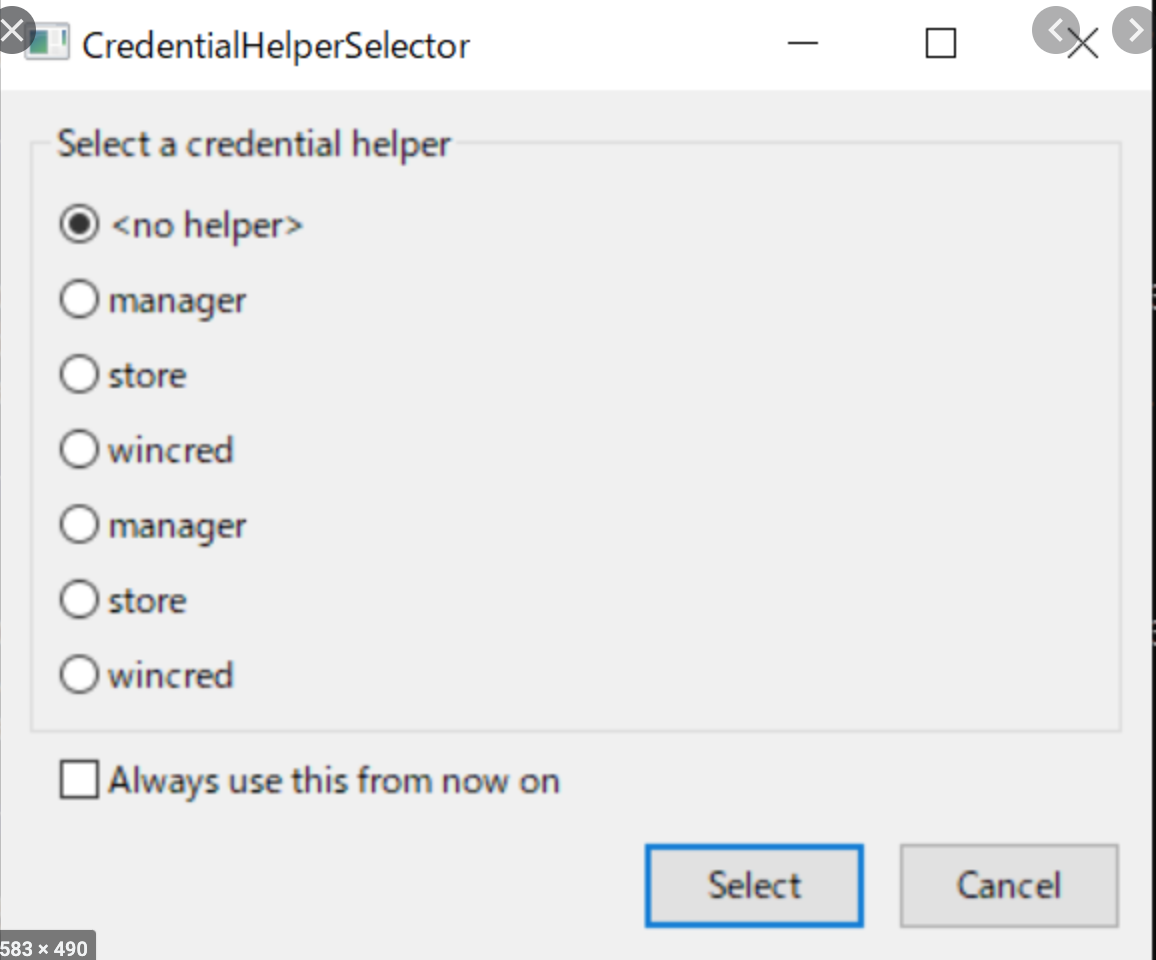Click the CredentialHelperSelector title bar text

[x=276, y=46]
